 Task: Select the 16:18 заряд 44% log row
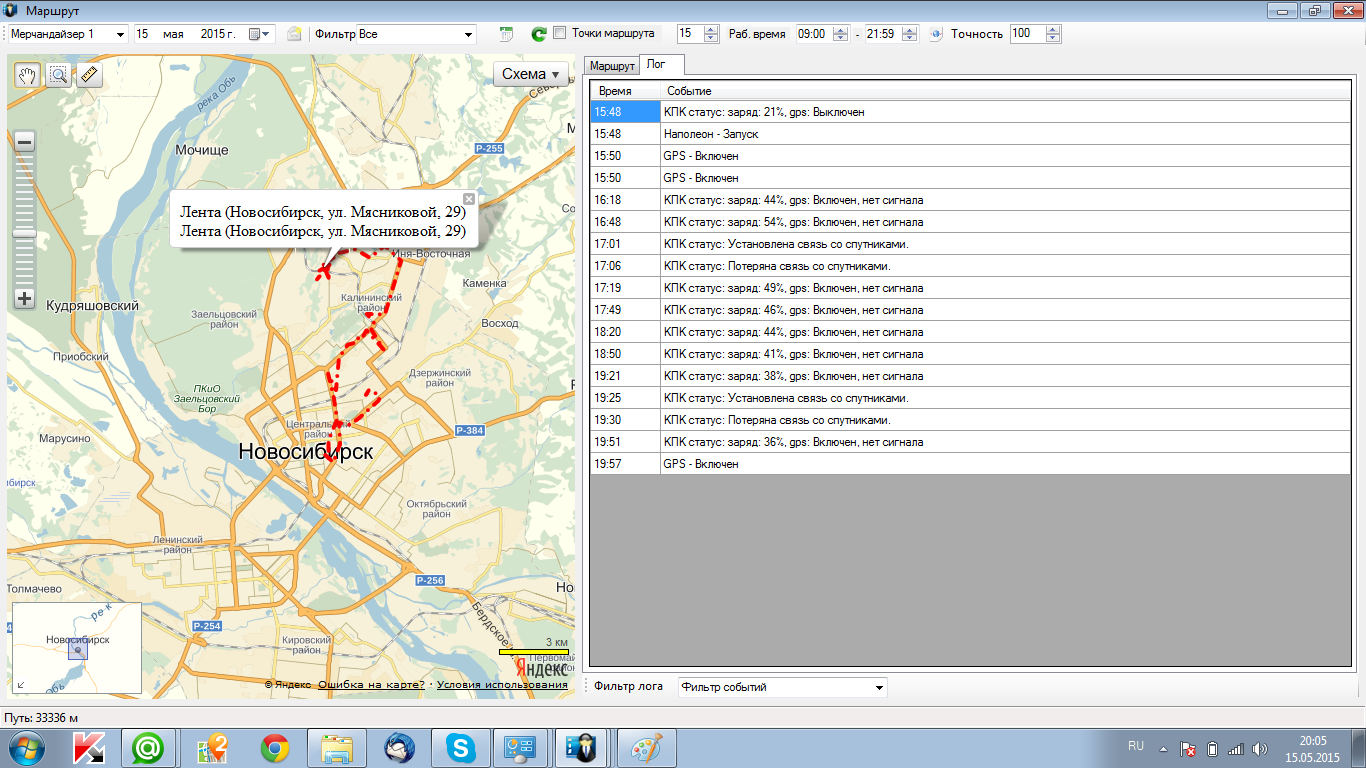tap(970, 200)
